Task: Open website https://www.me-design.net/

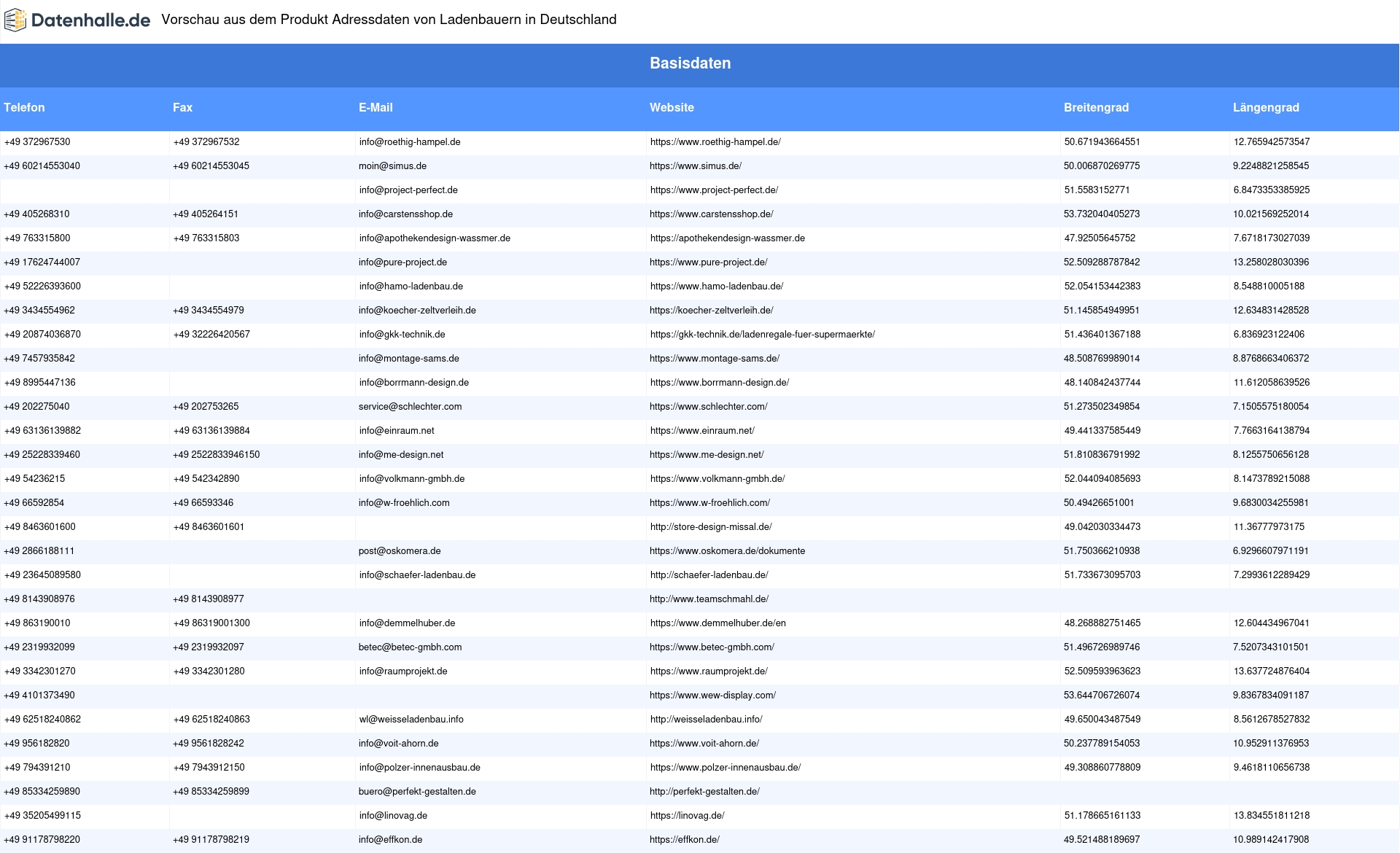Action: (707, 455)
